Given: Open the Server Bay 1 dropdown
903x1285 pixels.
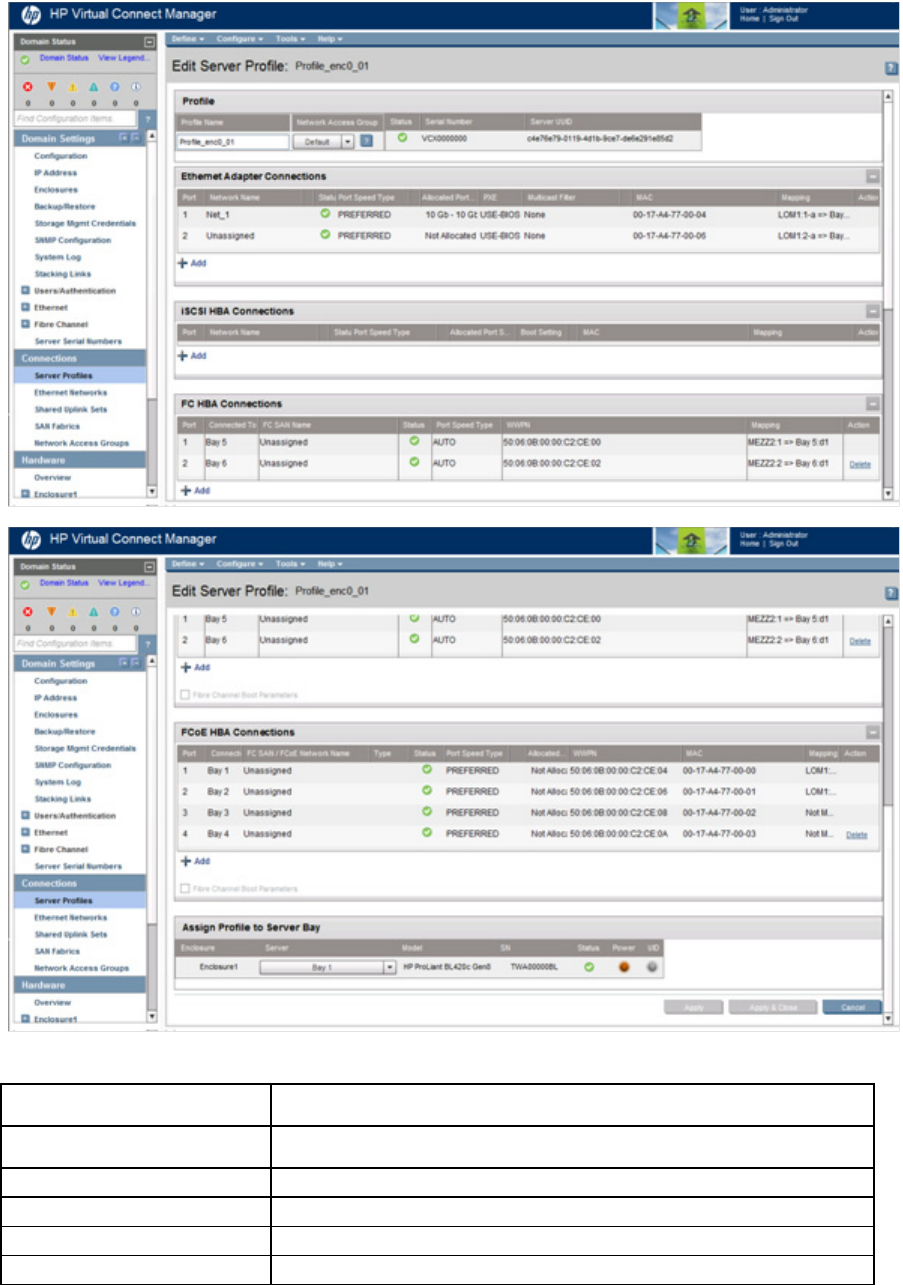Looking at the screenshot, I should coord(329,967).
